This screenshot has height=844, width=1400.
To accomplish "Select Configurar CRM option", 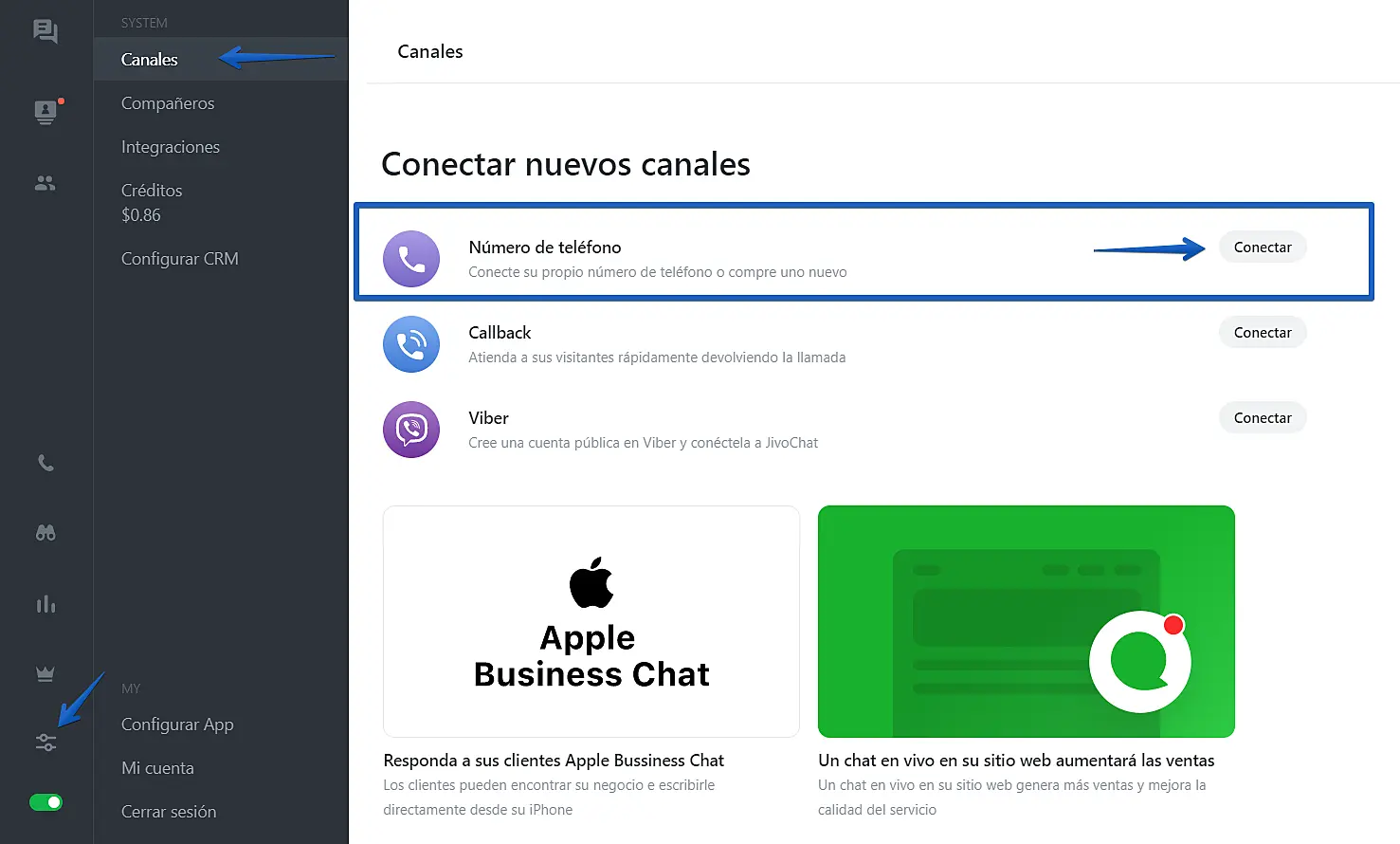I will coord(180,259).
